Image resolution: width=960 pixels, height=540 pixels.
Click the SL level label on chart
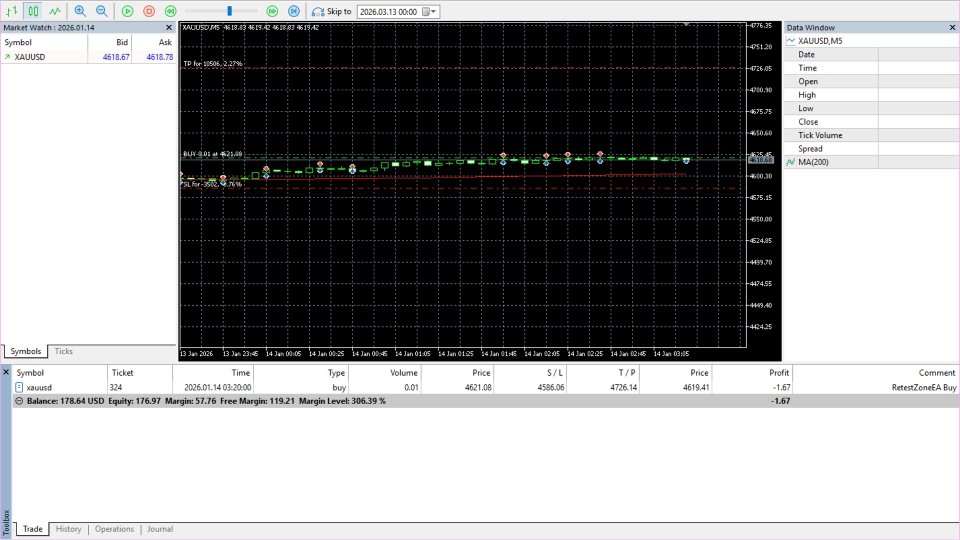click(x=212, y=184)
